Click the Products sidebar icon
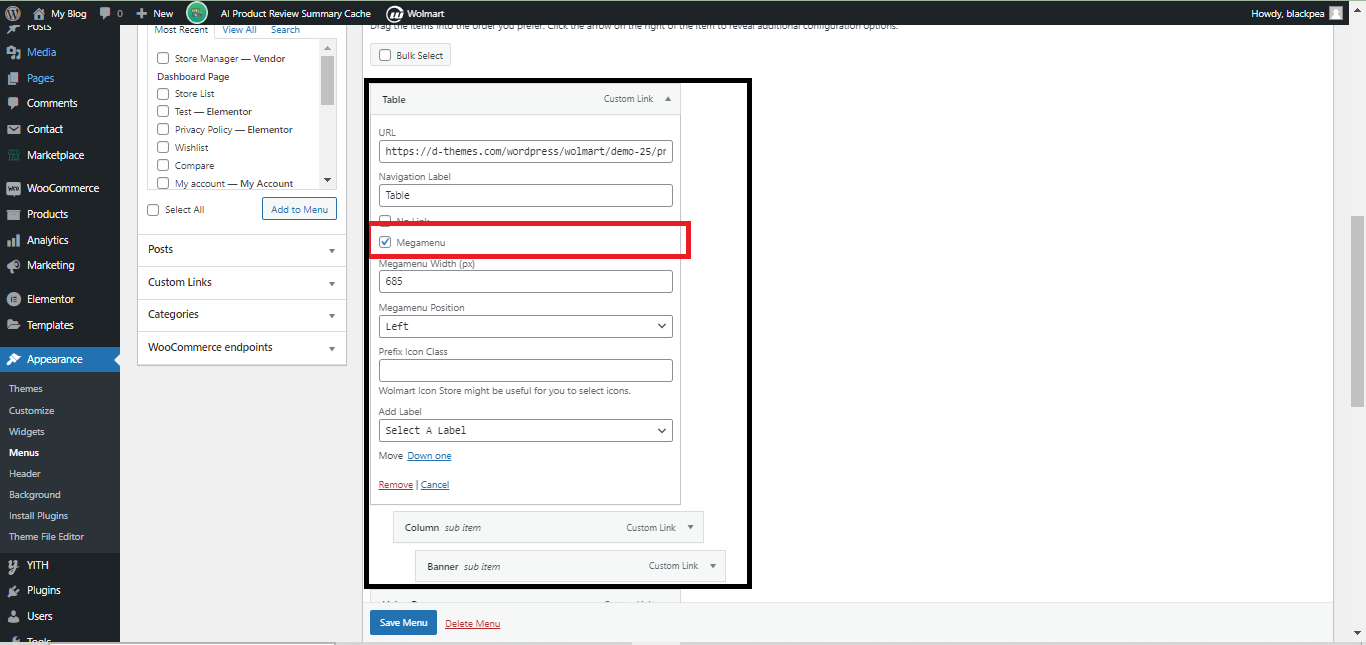 click(13, 214)
